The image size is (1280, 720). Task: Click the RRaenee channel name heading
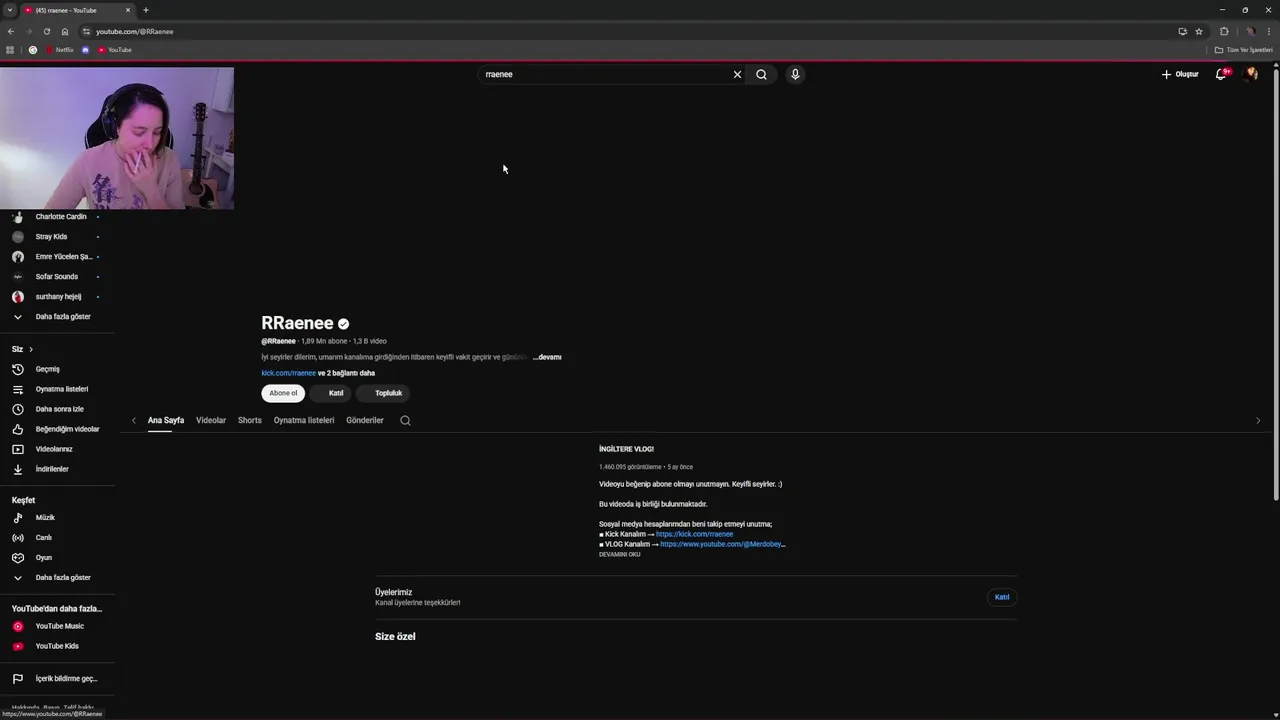tap(297, 323)
